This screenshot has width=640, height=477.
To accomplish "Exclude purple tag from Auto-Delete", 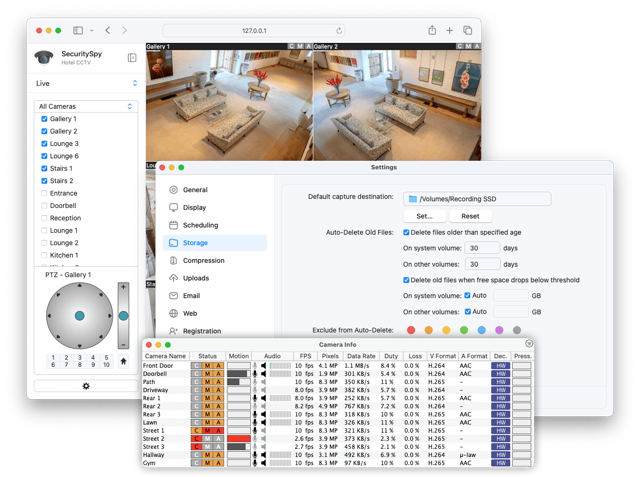I will click(x=499, y=330).
